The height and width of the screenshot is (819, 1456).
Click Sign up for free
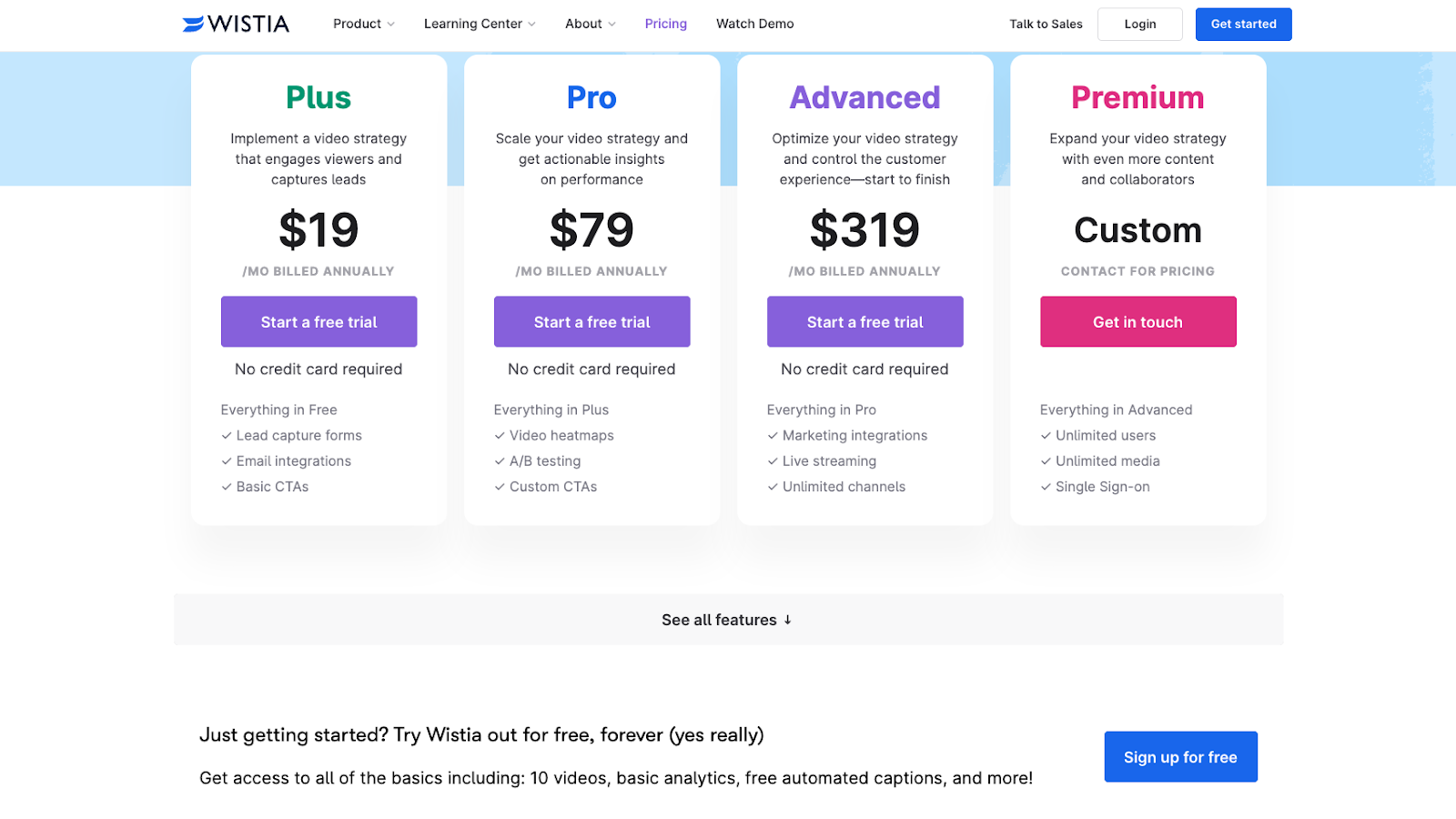[x=1179, y=756]
